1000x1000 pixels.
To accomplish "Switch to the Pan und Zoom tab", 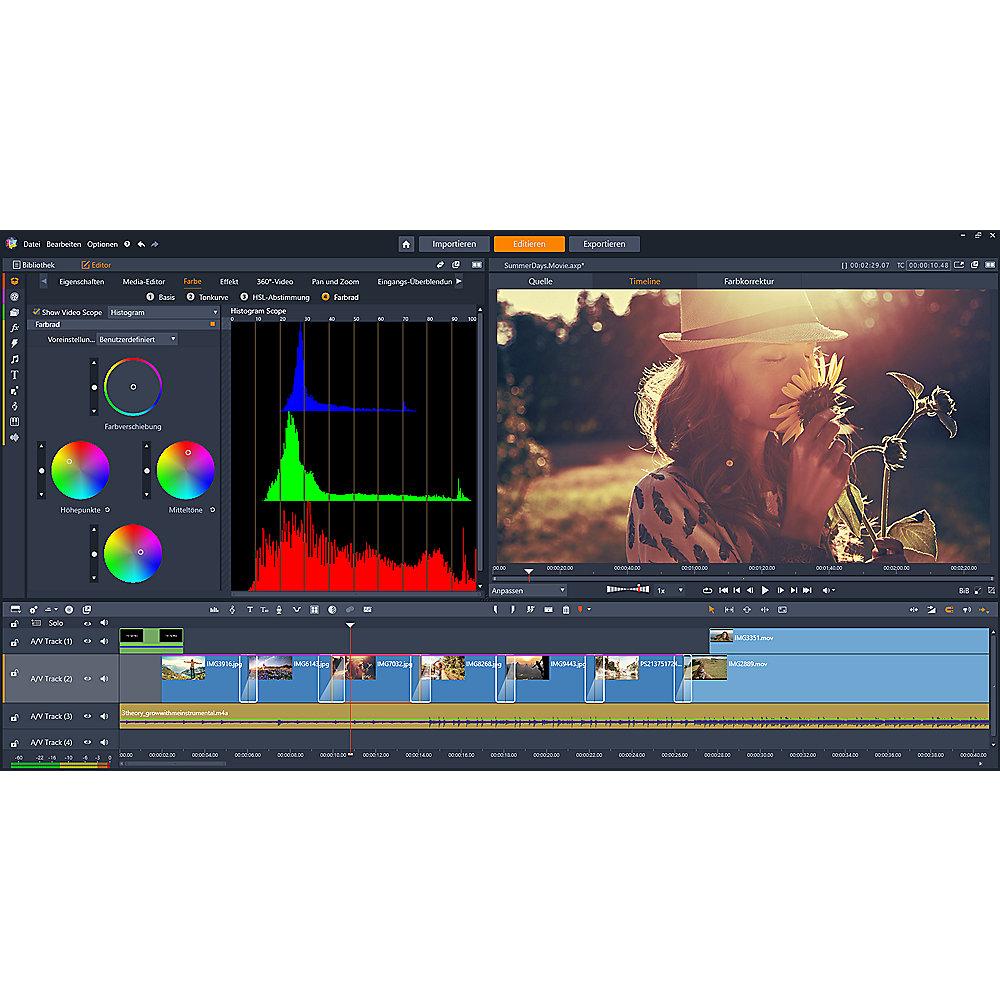I will 335,281.
